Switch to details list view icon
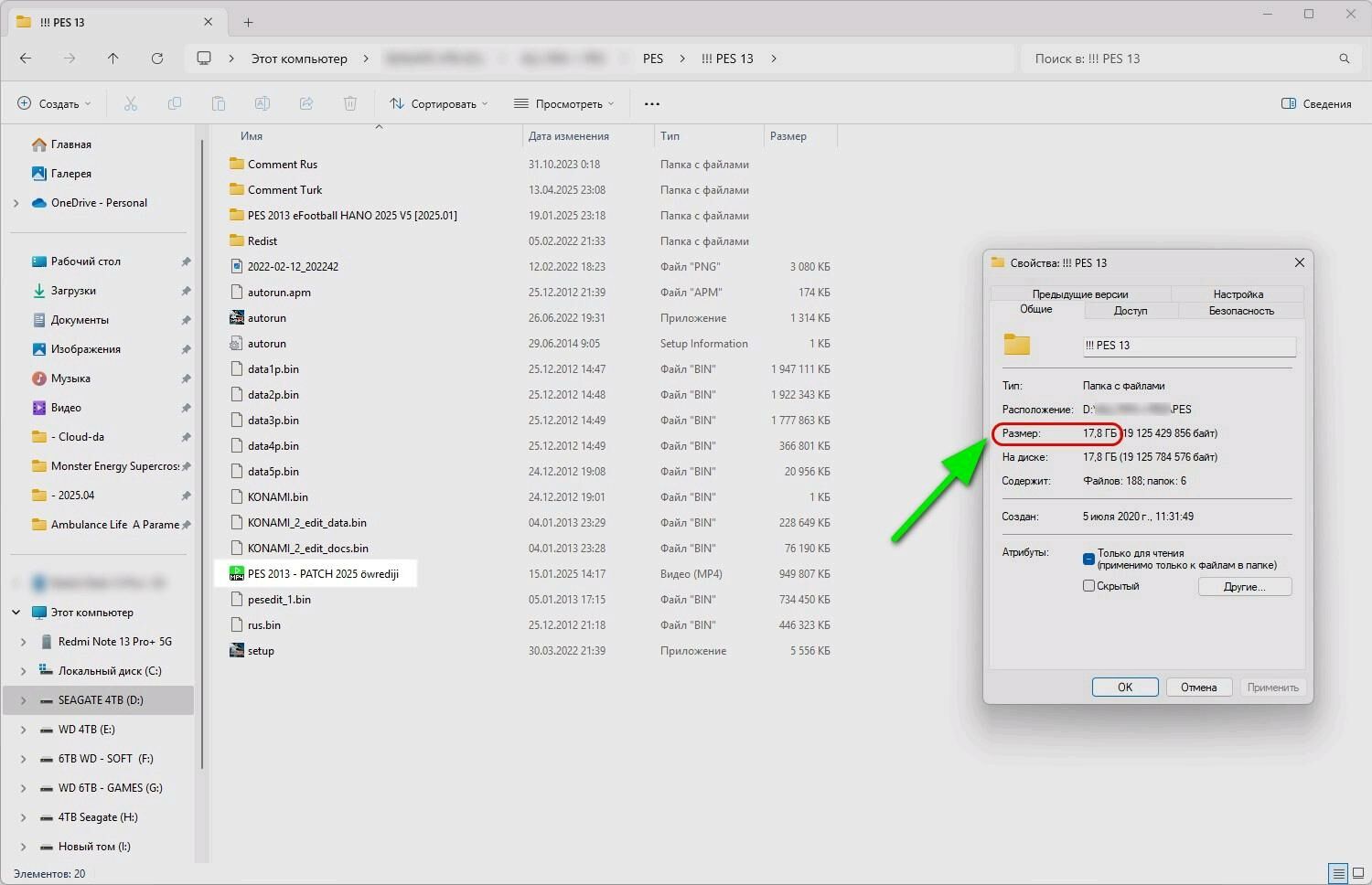 tap(1338, 874)
